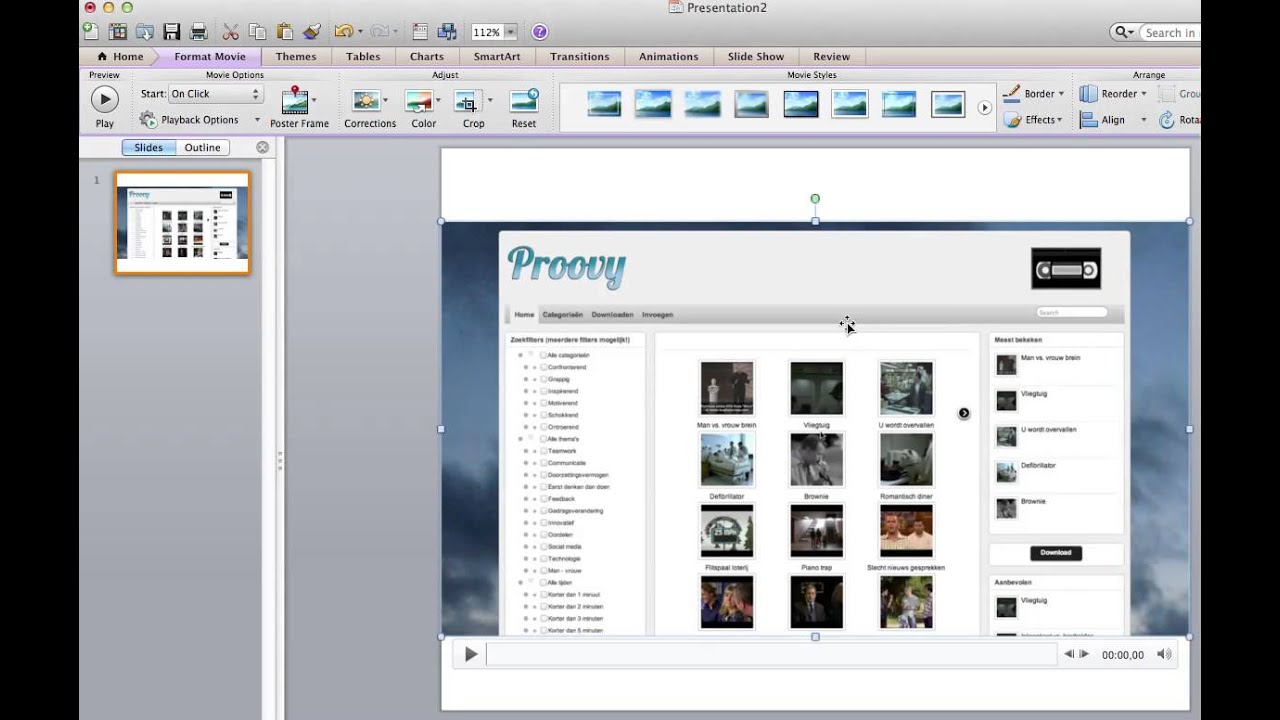Screen dimensions: 1280x720
Task: Open the Review tab
Action: pos(832,57)
